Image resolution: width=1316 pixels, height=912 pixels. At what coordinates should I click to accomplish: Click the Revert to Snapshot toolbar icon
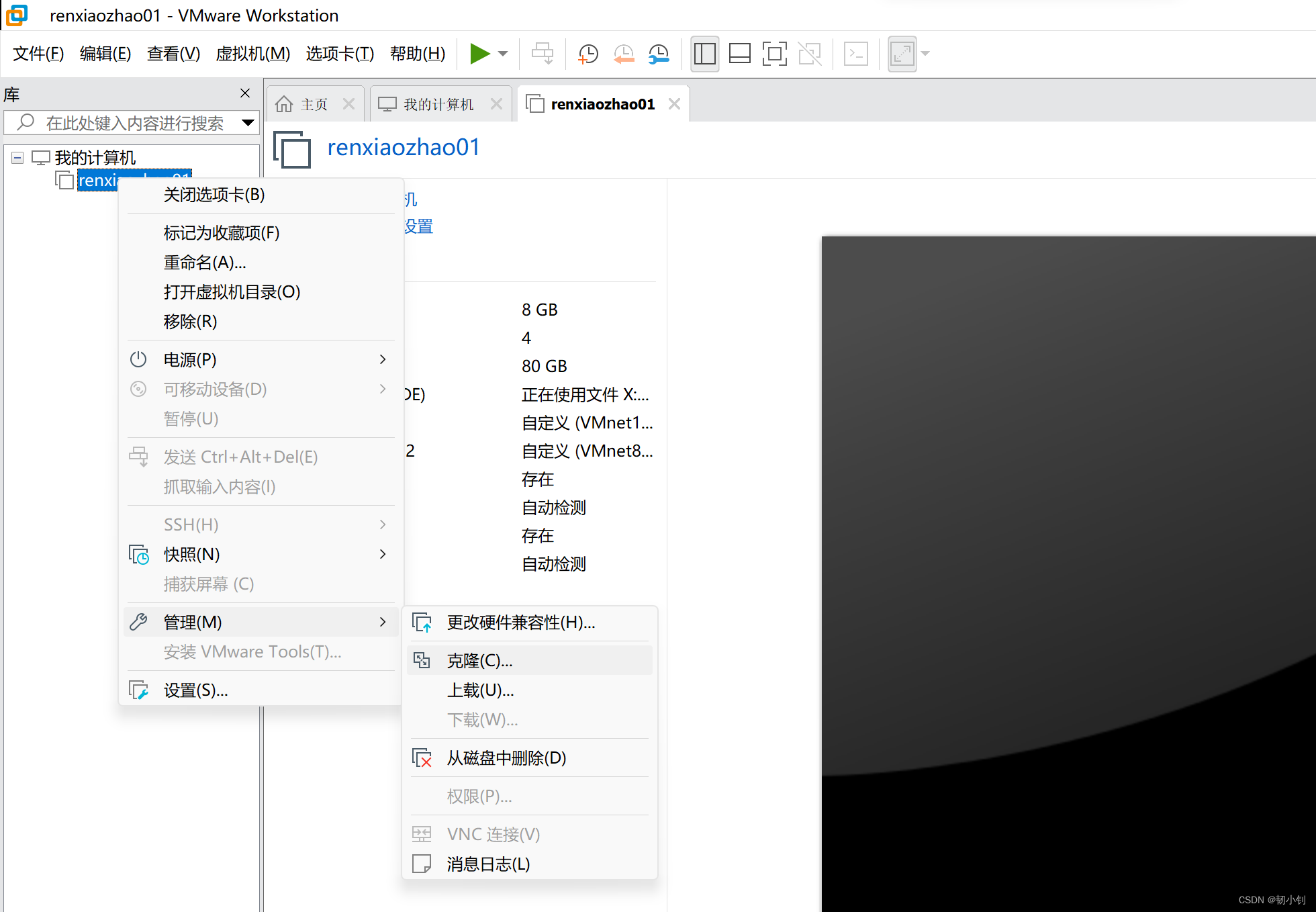point(624,54)
